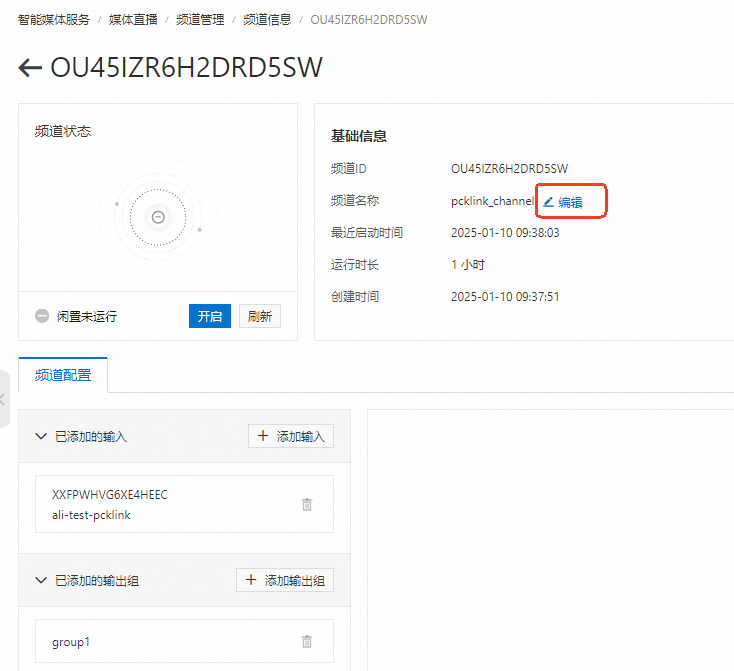
Task: Start the channel with 开启 button
Action: (210, 316)
